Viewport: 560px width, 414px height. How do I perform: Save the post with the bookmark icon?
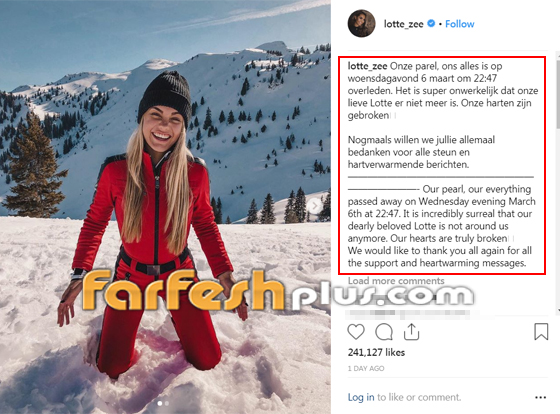tap(541, 331)
